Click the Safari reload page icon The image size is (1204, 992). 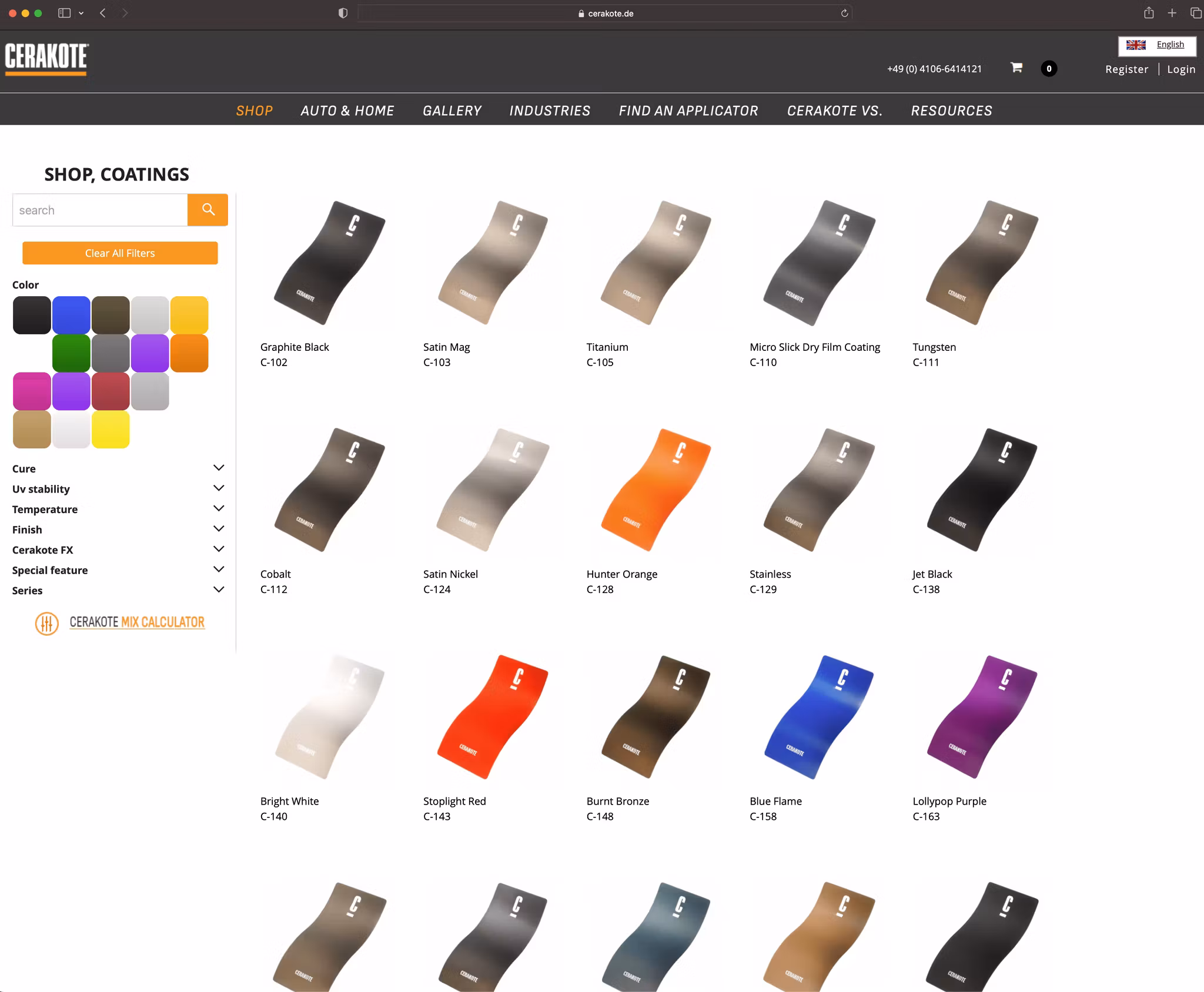[844, 13]
